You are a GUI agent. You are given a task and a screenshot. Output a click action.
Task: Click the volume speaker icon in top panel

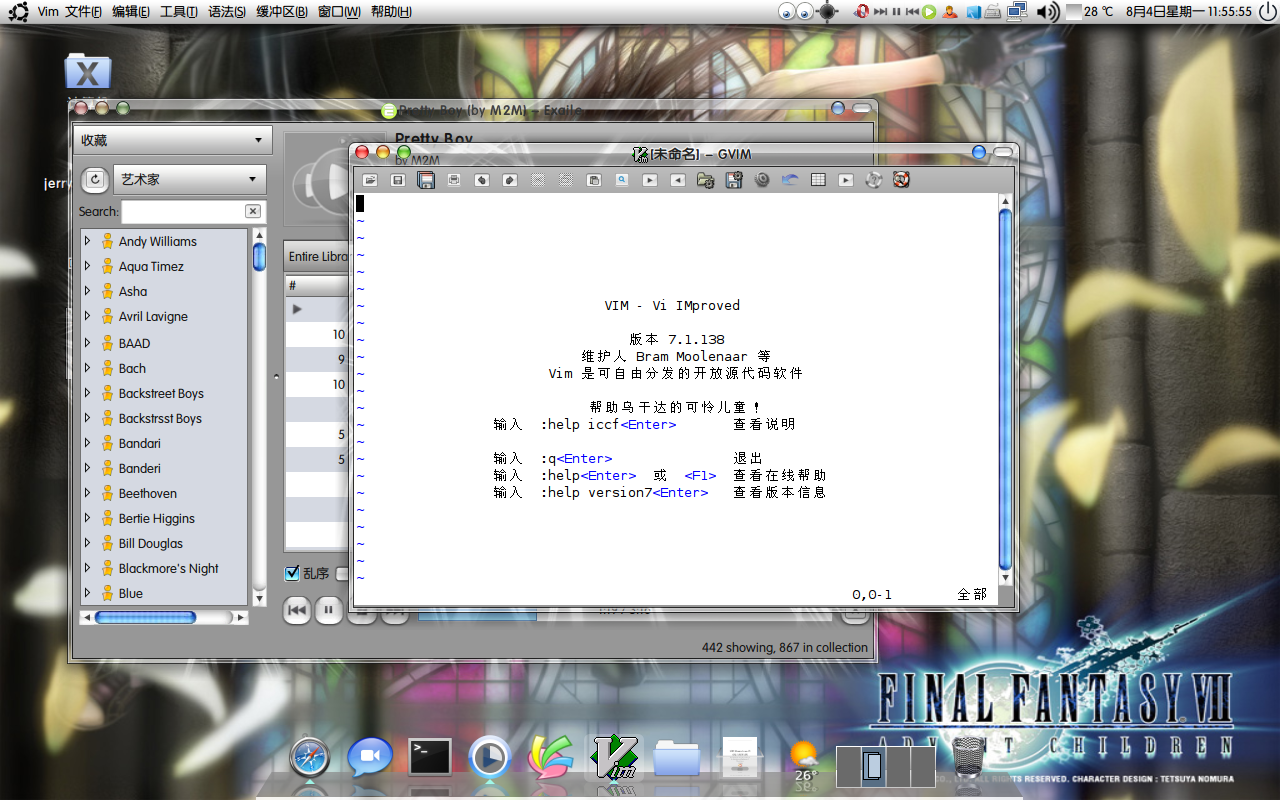coord(1047,12)
